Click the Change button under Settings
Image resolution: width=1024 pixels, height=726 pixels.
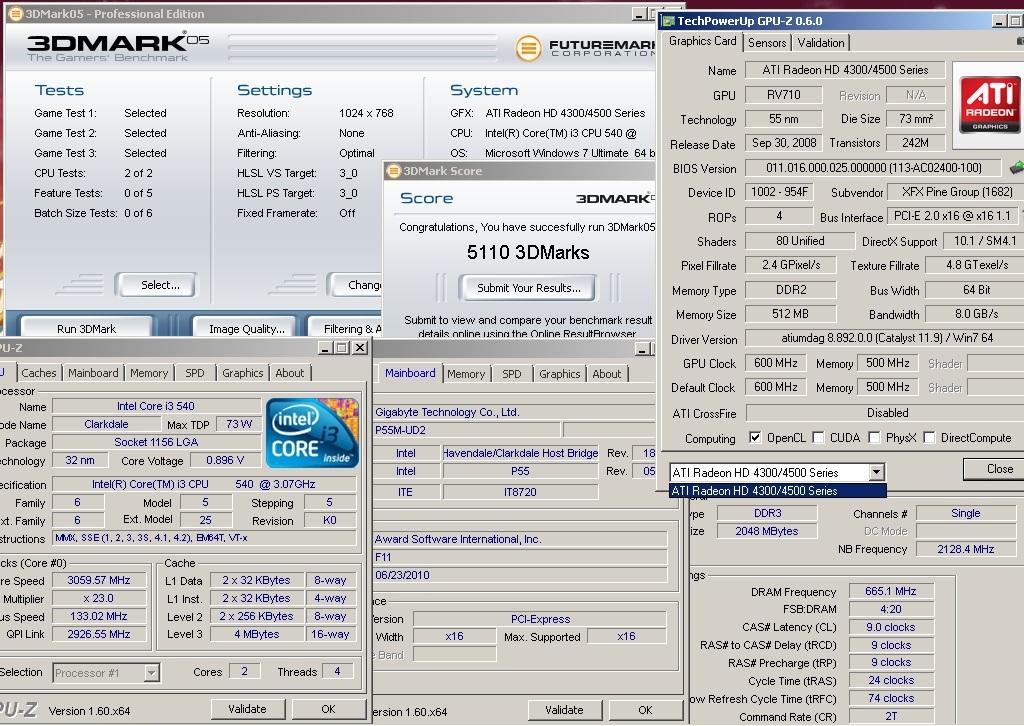(355, 285)
